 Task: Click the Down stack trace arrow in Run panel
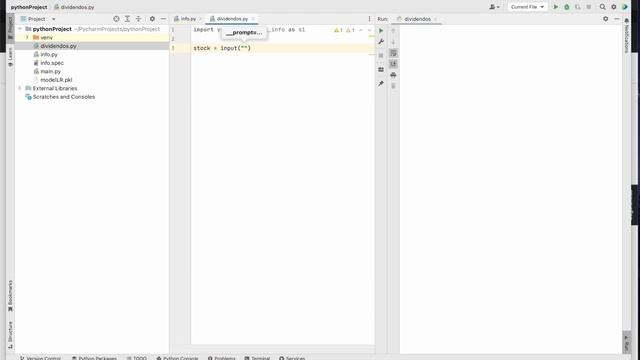(x=393, y=42)
